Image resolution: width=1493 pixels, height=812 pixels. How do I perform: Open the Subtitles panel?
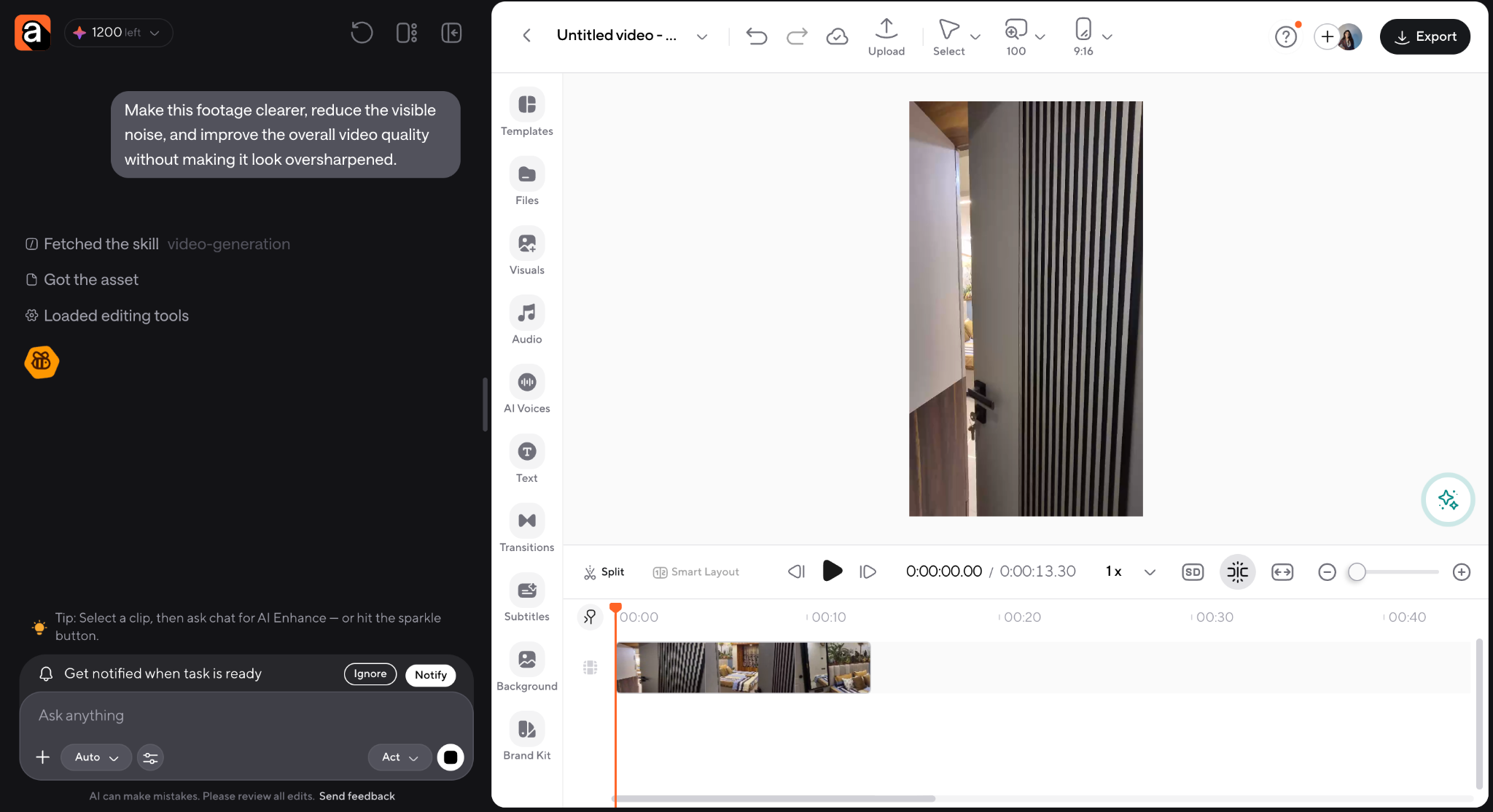pyautogui.click(x=526, y=598)
